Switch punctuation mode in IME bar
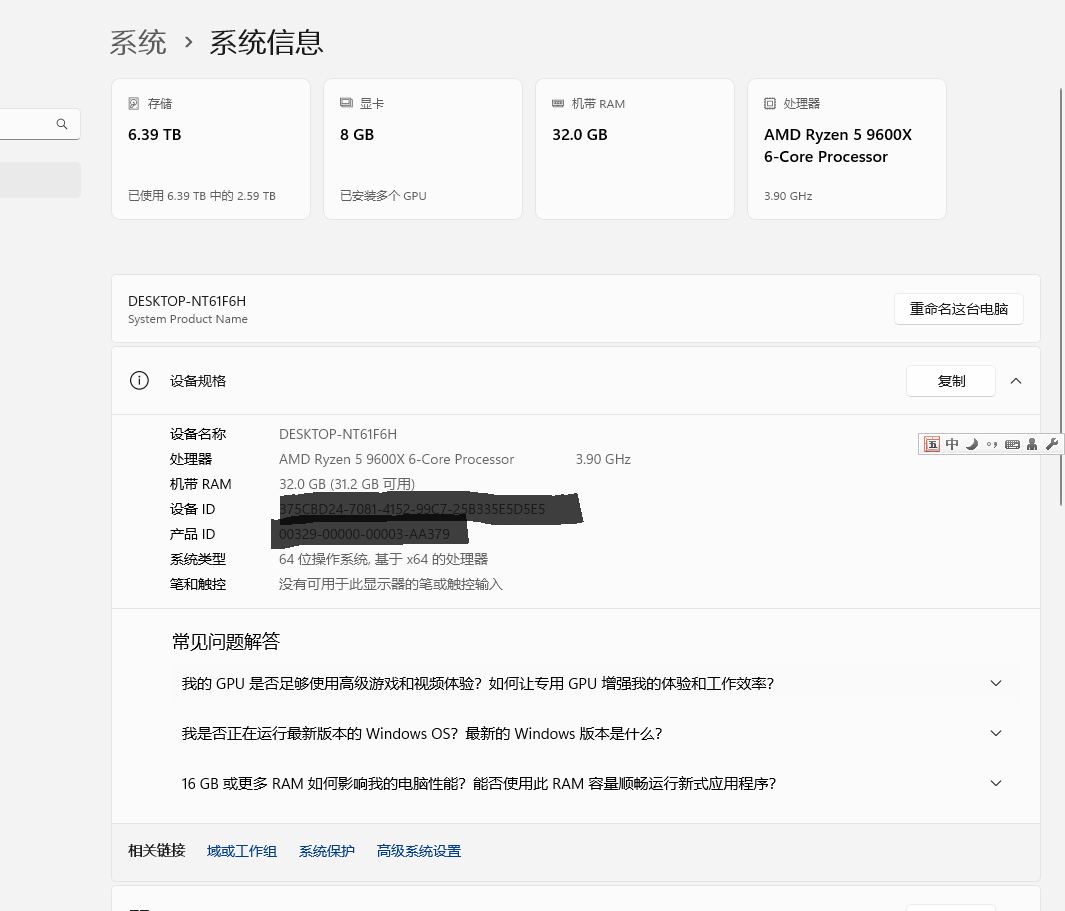1065x911 pixels. coord(992,445)
